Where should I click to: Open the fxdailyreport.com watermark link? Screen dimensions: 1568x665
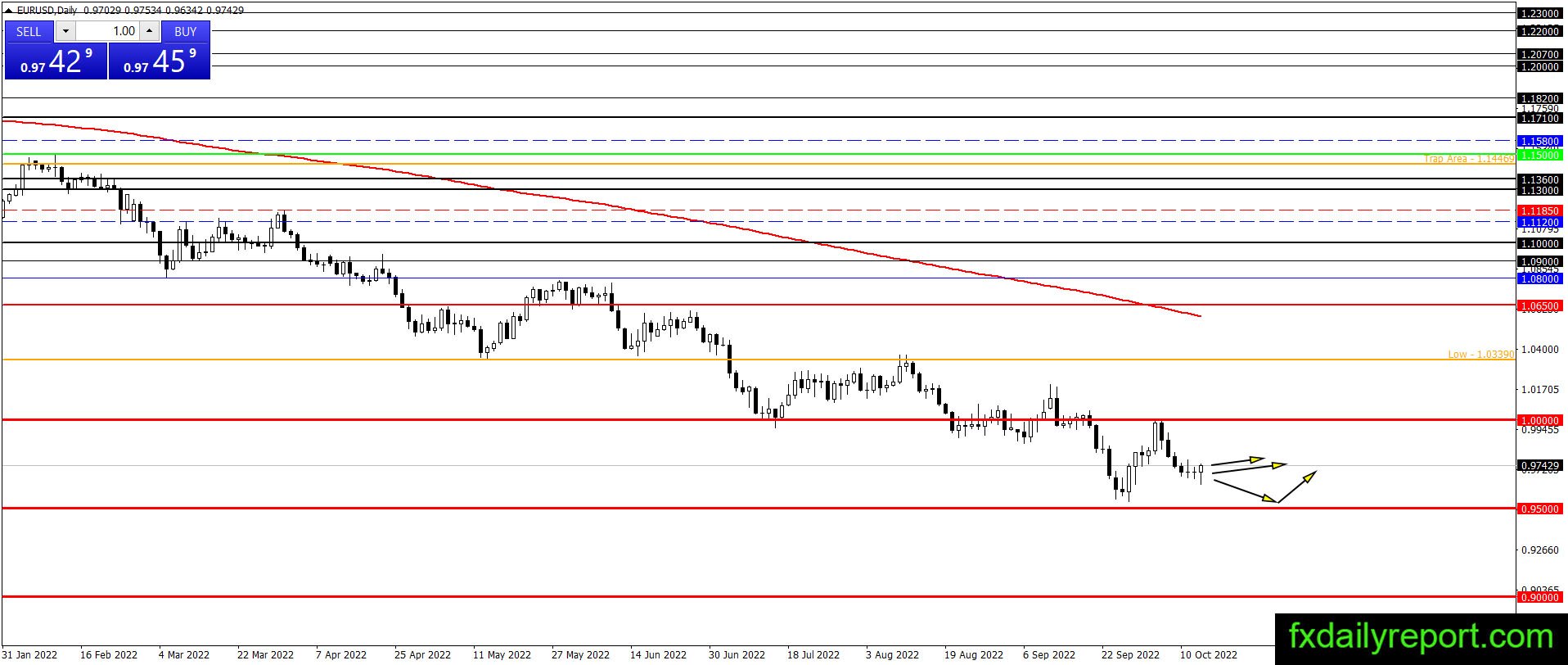[x=1421, y=636]
